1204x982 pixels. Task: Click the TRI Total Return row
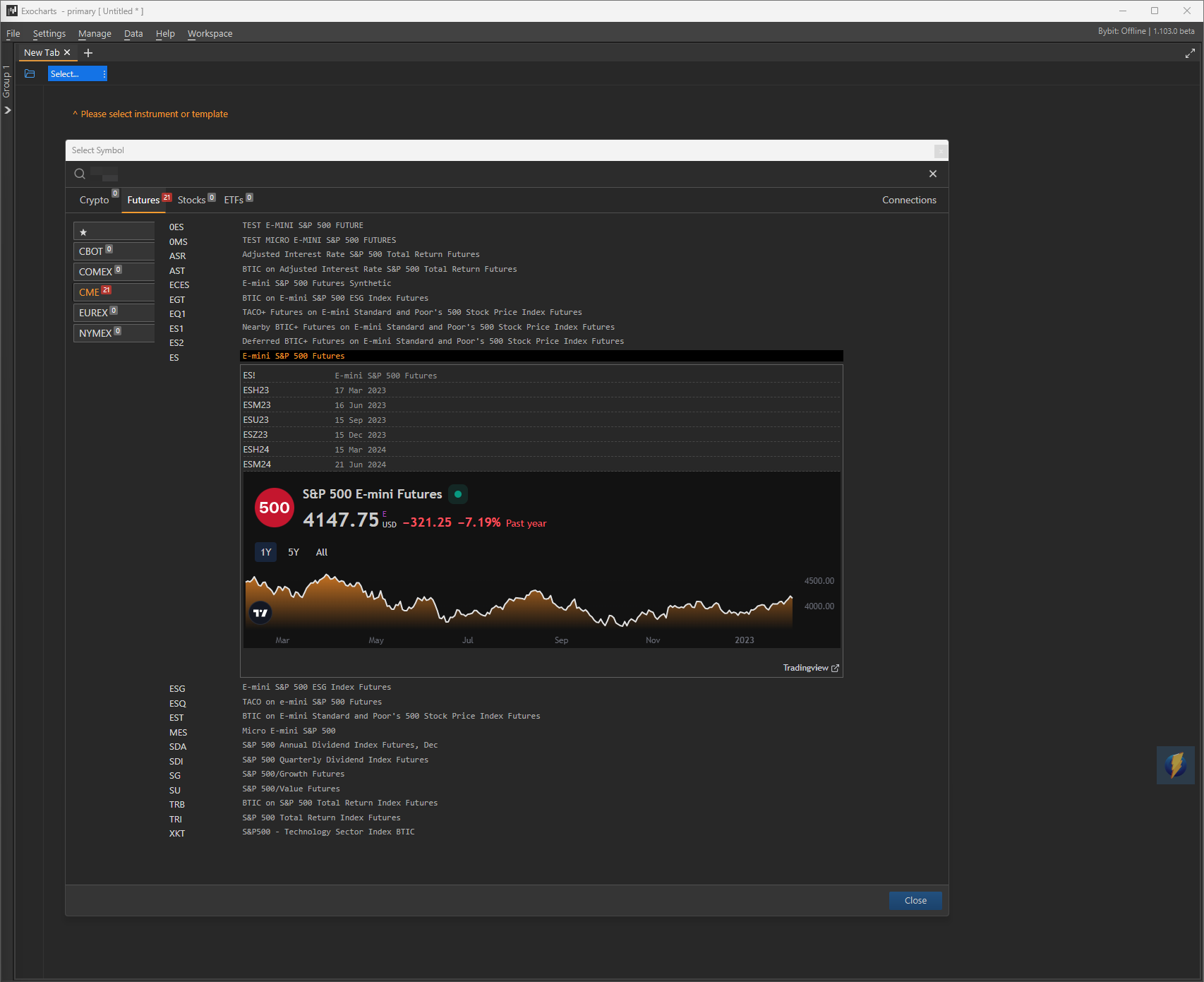coord(505,818)
